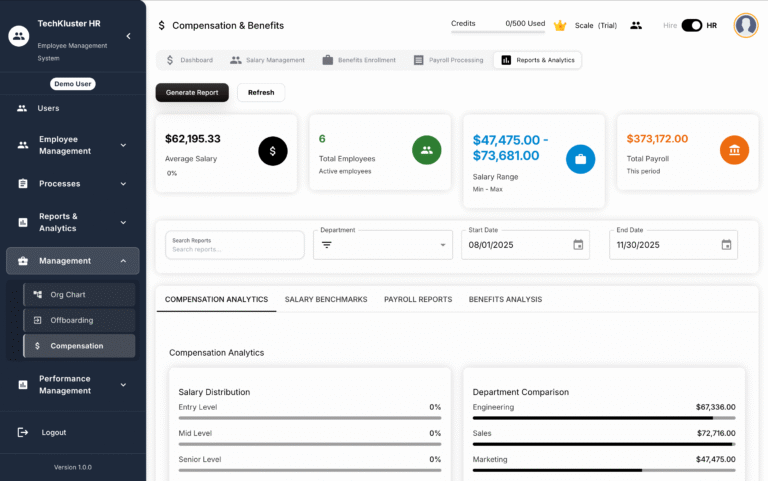The height and width of the screenshot is (481, 768).
Task: Open the Department dropdown
Action: click(383, 245)
